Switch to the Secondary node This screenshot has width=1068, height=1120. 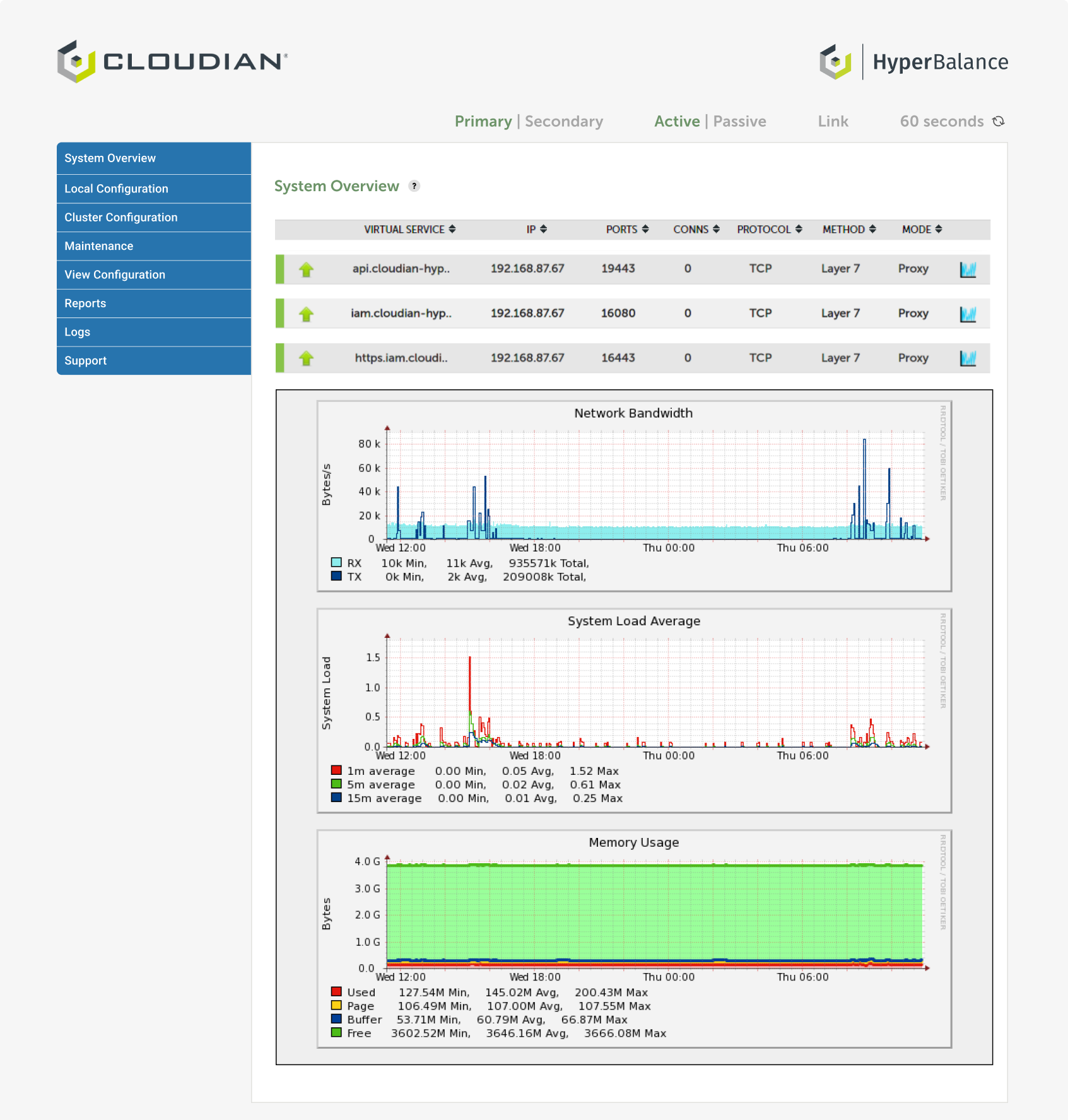click(x=563, y=121)
